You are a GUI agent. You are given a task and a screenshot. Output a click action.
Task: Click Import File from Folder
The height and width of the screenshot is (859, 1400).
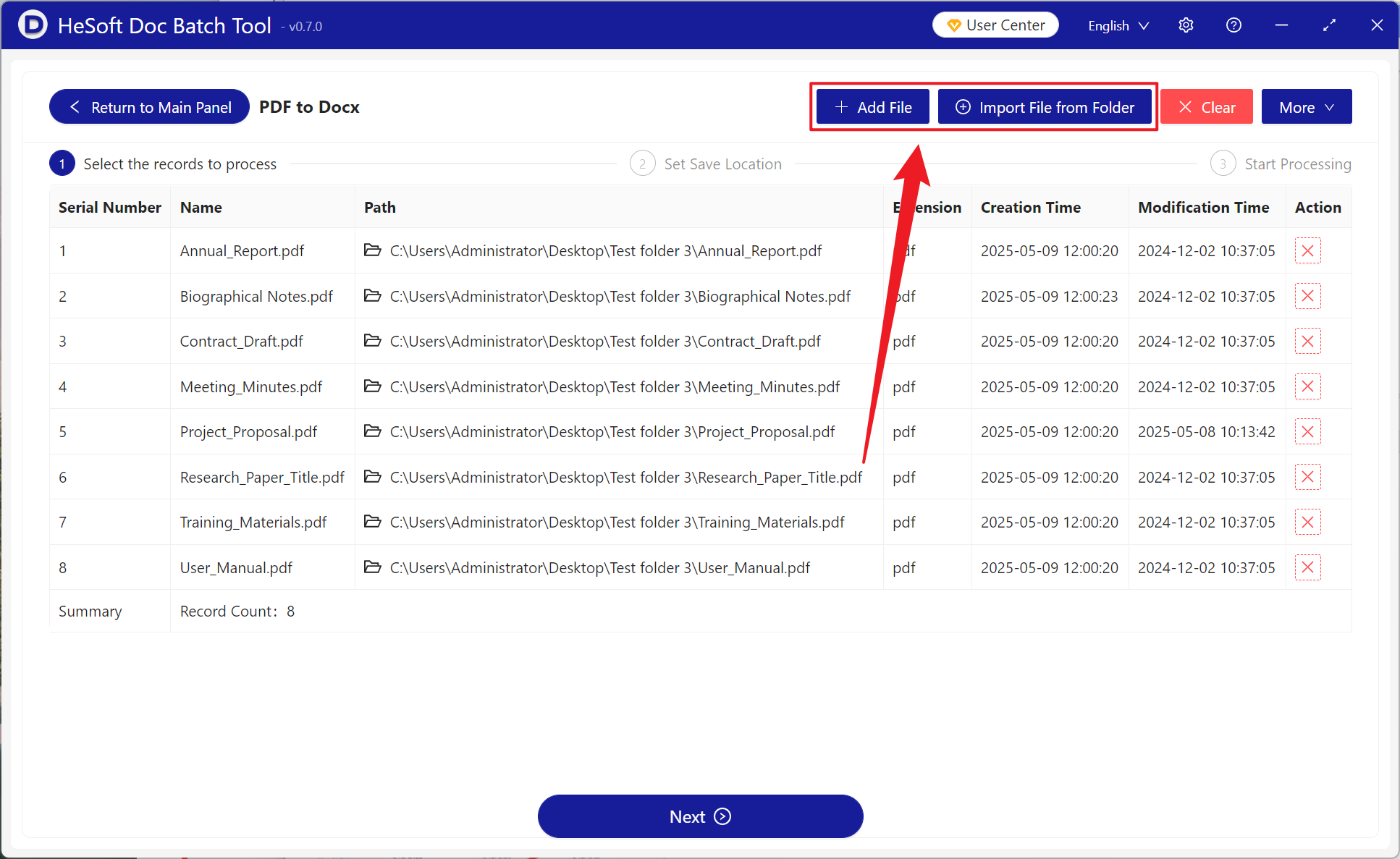pos(1045,107)
